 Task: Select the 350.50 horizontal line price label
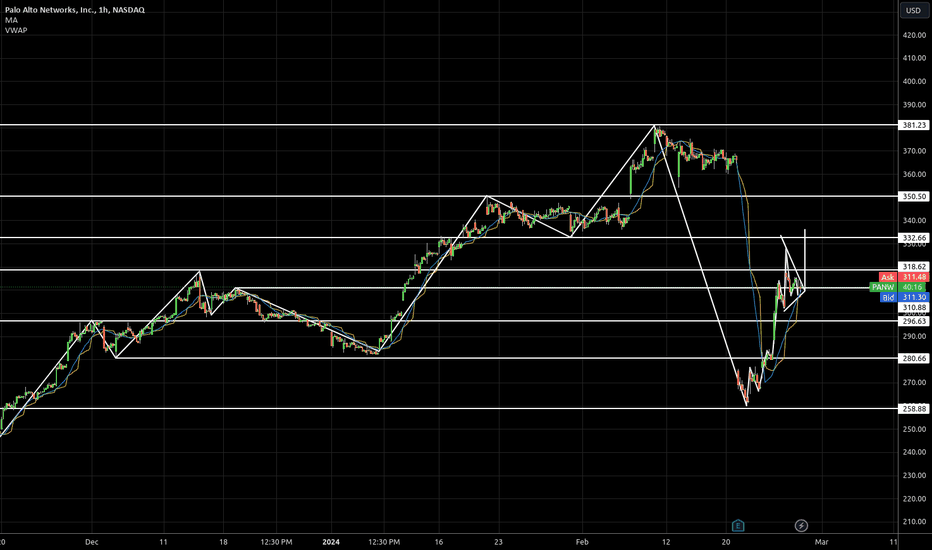[914, 196]
